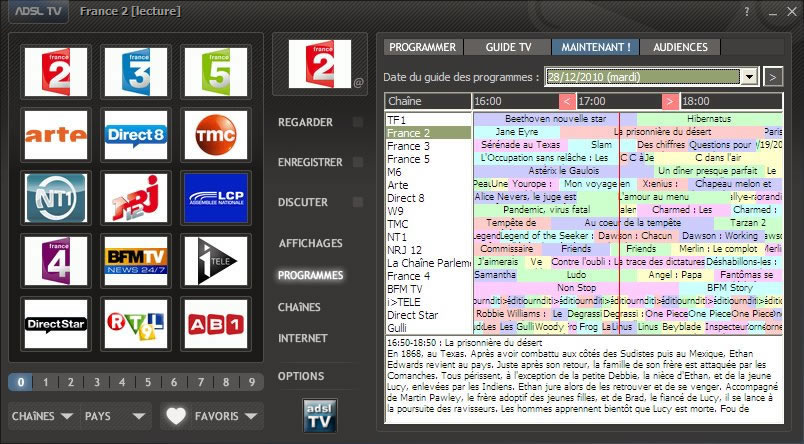
Task: Select channel page 5
Action: pos(148,382)
